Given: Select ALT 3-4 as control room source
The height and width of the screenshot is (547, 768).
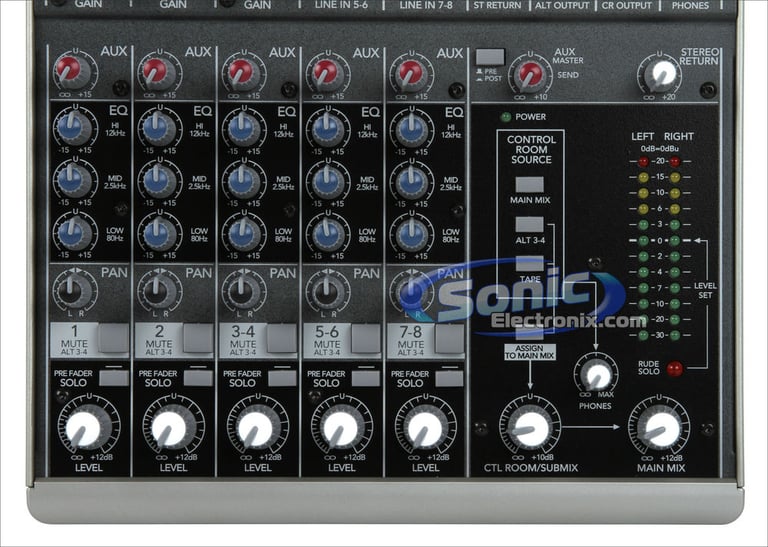Looking at the screenshot, I should coord(529,225).
